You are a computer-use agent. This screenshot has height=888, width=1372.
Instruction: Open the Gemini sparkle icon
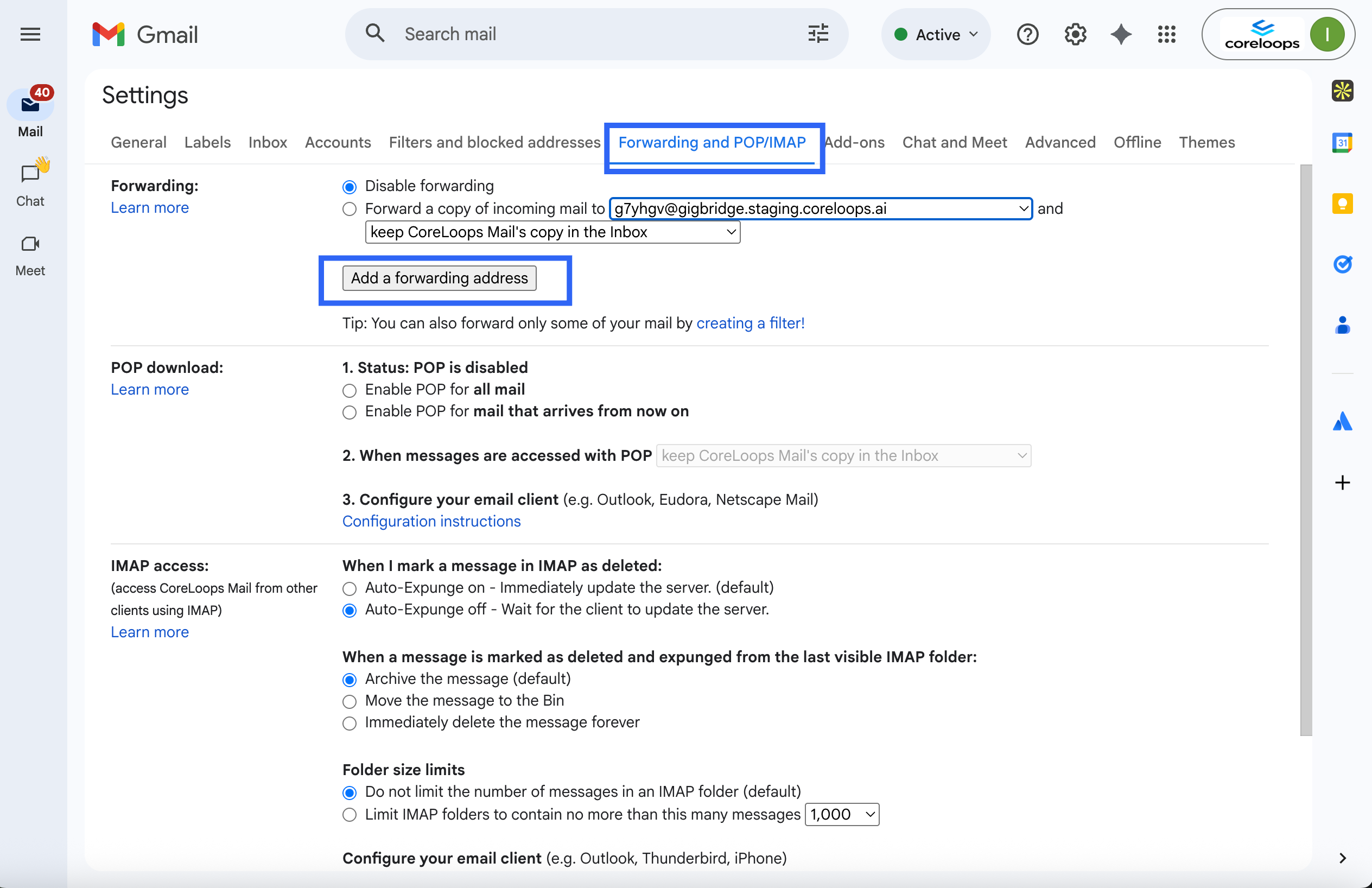[x=1121, y=35]
